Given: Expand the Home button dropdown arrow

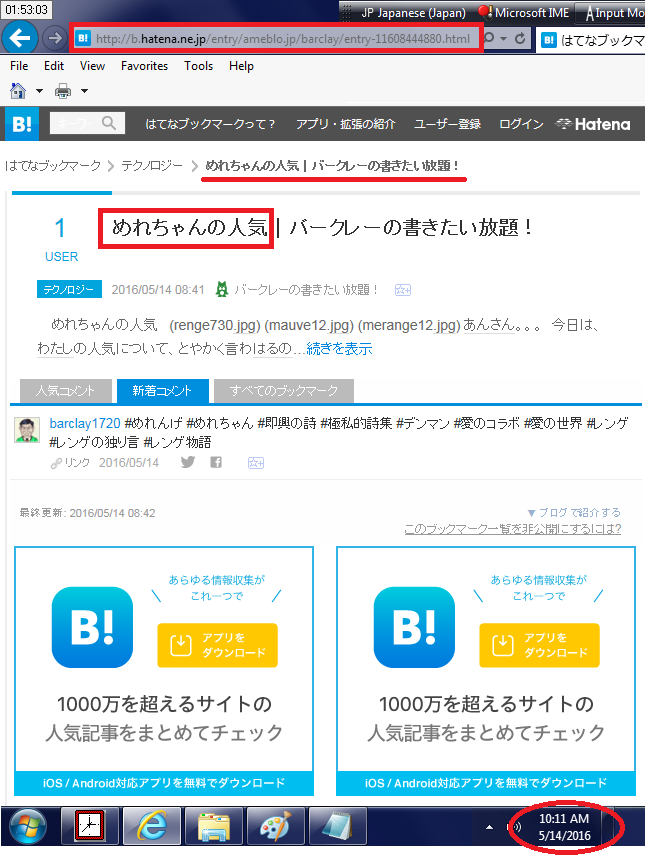Looking at the screenshot, I should coord(39,91).
